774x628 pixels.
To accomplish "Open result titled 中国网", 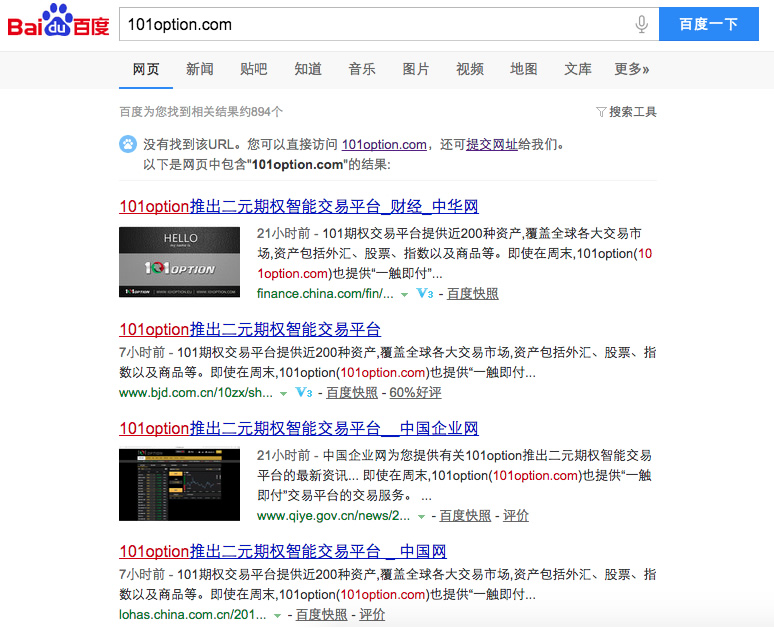I will (x=283, y=551).
